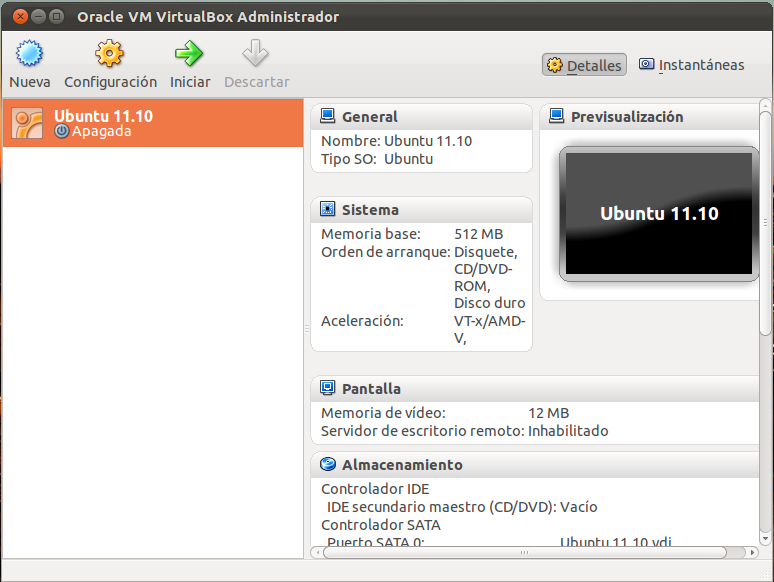This screenshot has height=582, width=774.
Task: Click the scrollbar down arrow
Action: coord(765,539)
